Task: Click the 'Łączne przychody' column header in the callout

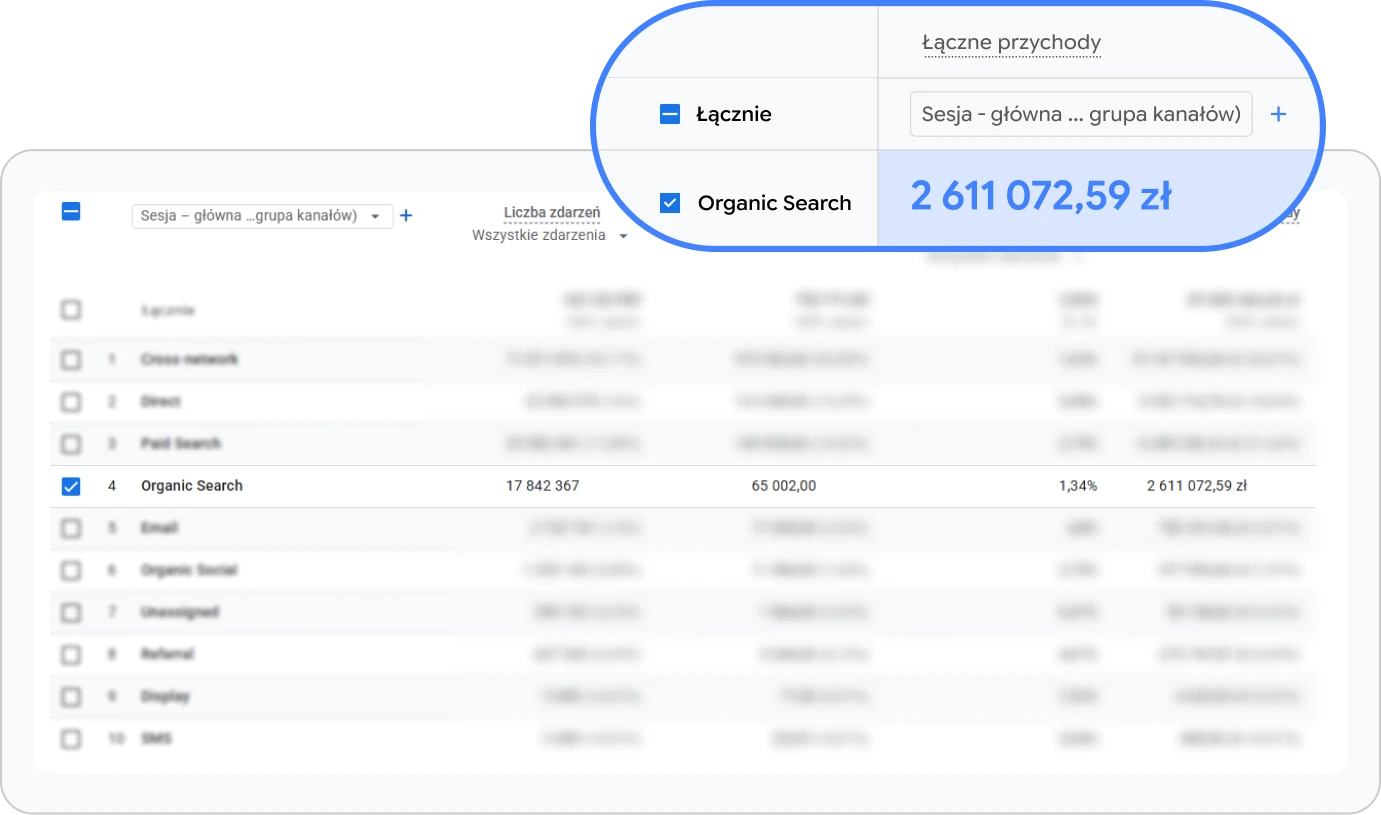Action: coord(1012,43)
